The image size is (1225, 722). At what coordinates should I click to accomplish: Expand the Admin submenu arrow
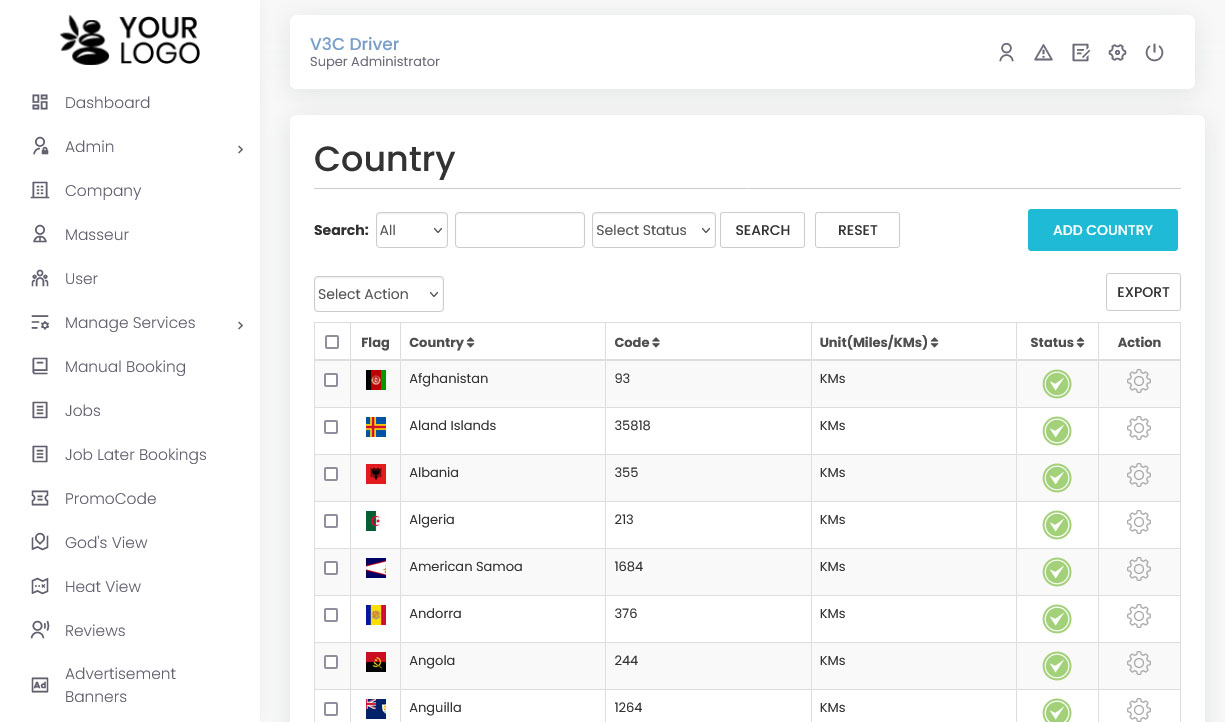tap(240, 149)
